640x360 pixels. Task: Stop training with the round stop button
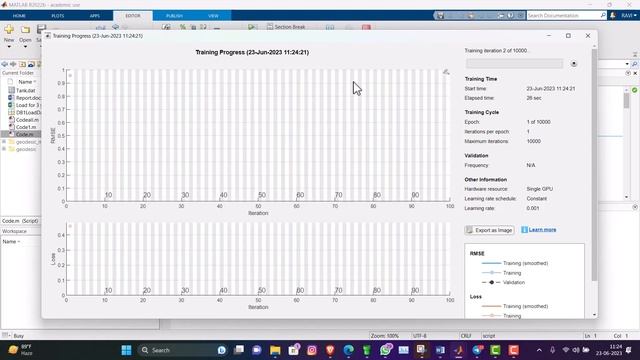(x=574, y=64)
